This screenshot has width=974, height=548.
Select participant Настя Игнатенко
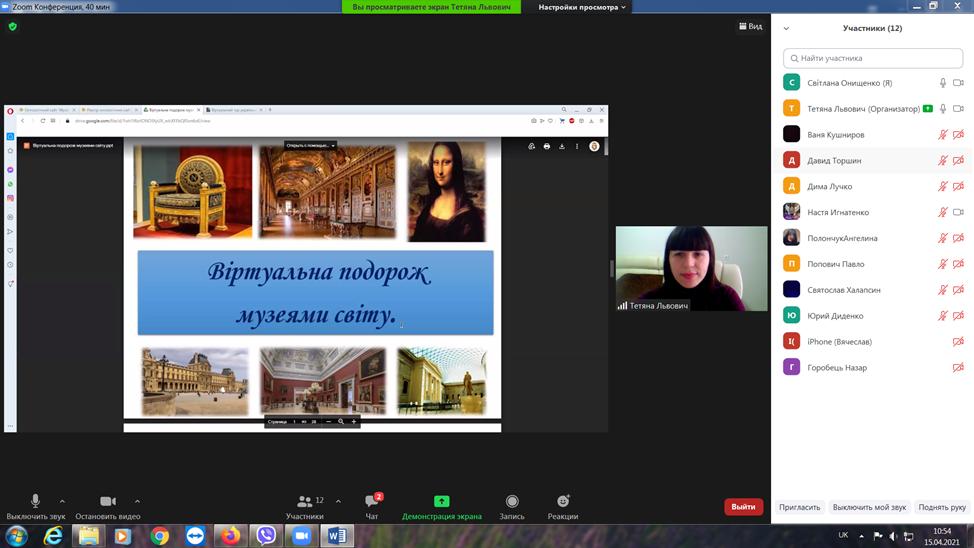click(873, 212)
